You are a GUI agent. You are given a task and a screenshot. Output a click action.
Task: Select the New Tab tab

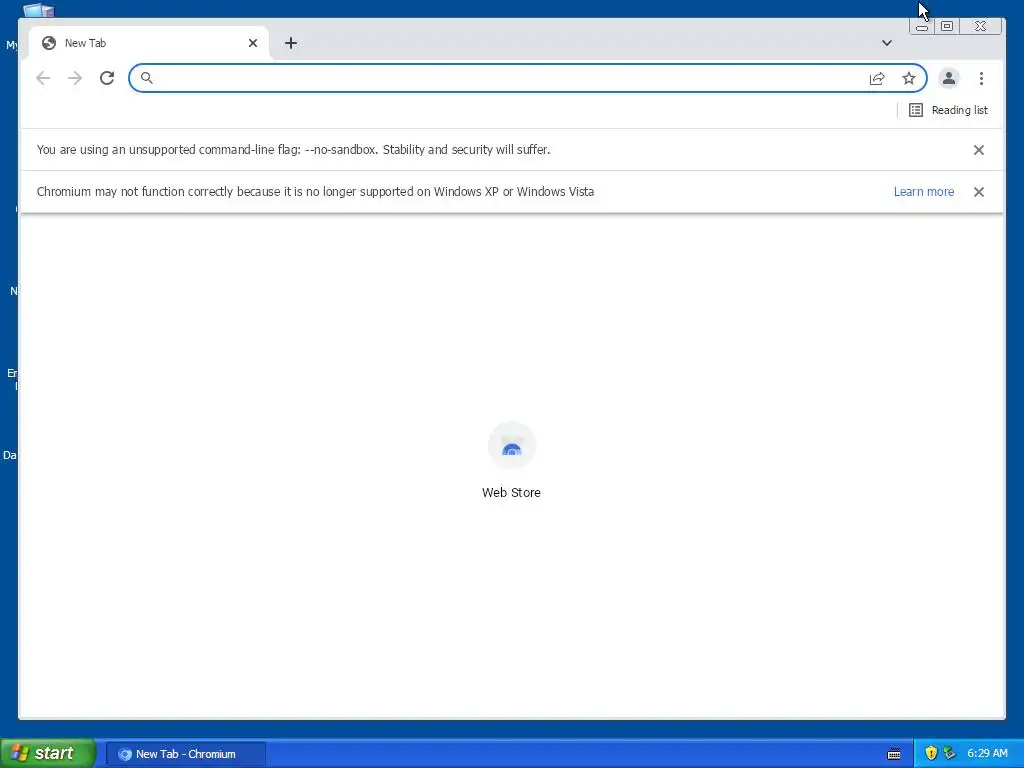pyautogui.click(x=149, y=43)
